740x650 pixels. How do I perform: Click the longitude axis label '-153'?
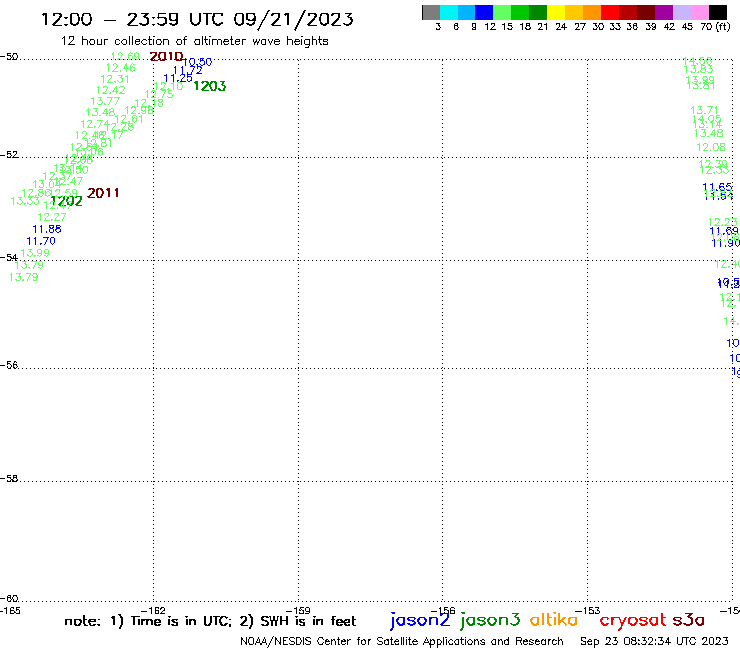[588, 610]
